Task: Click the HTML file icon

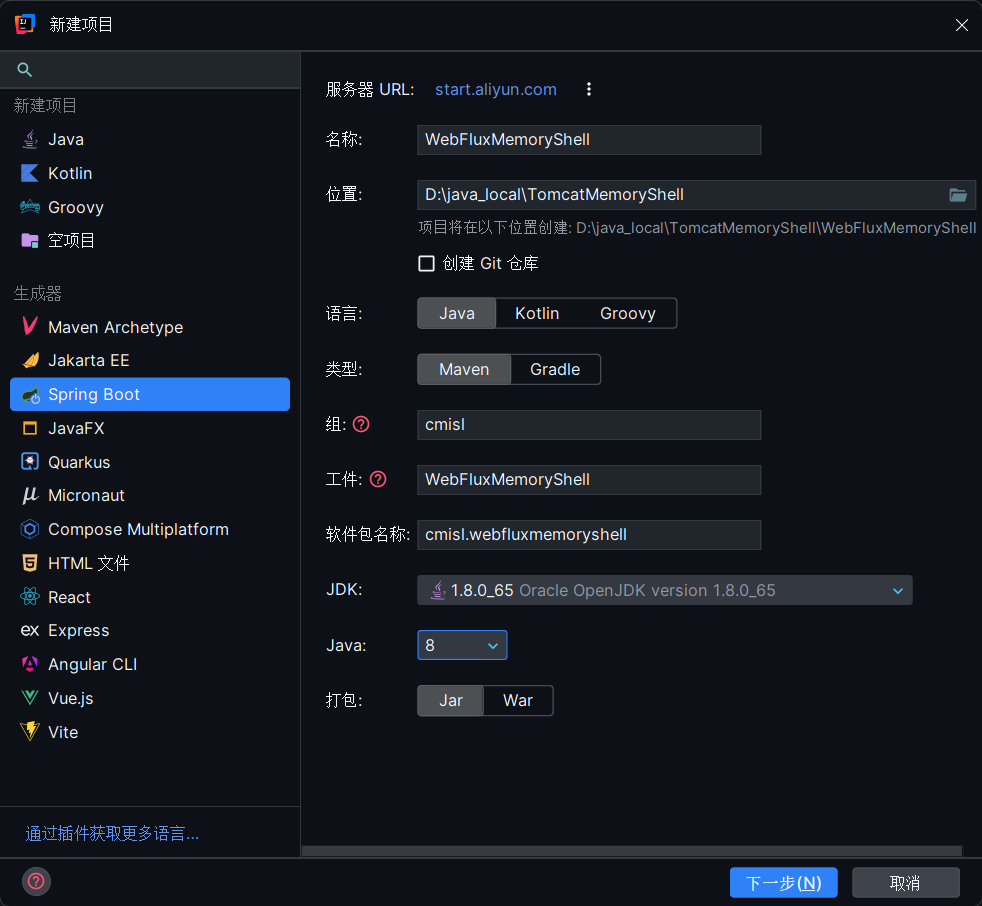Action: 30,563
